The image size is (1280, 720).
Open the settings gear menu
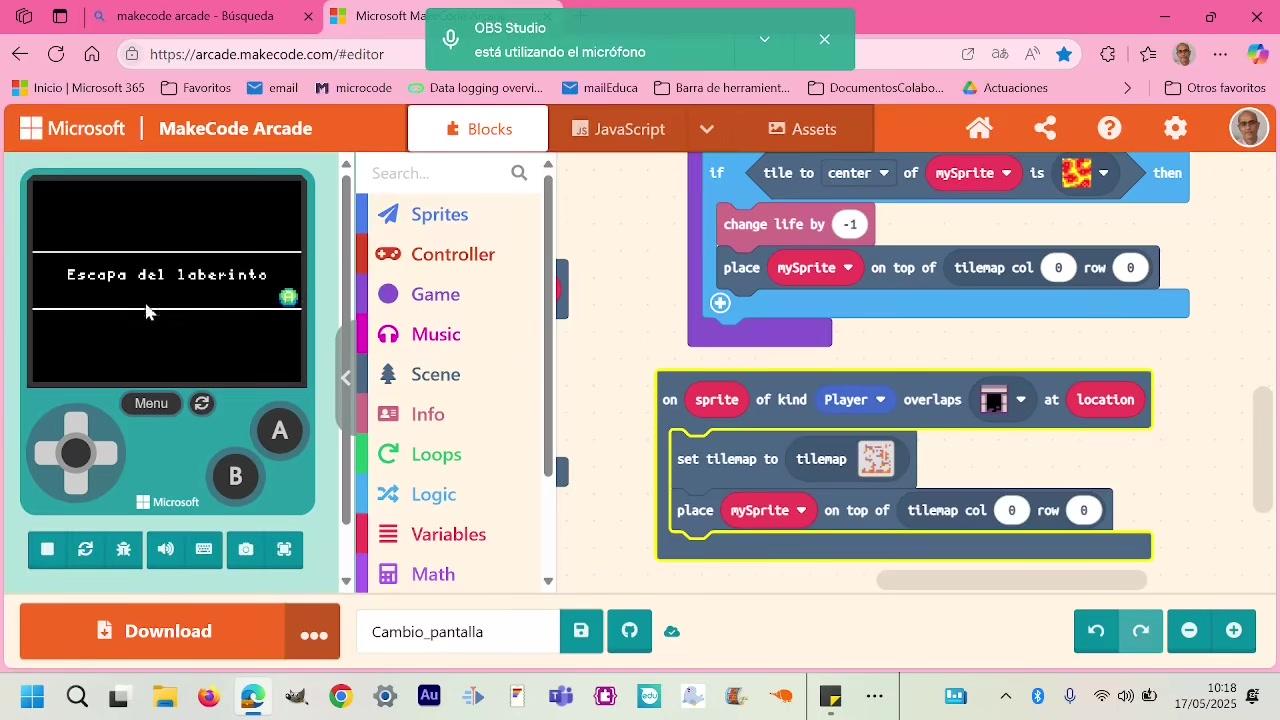(x=1176, y=128)
